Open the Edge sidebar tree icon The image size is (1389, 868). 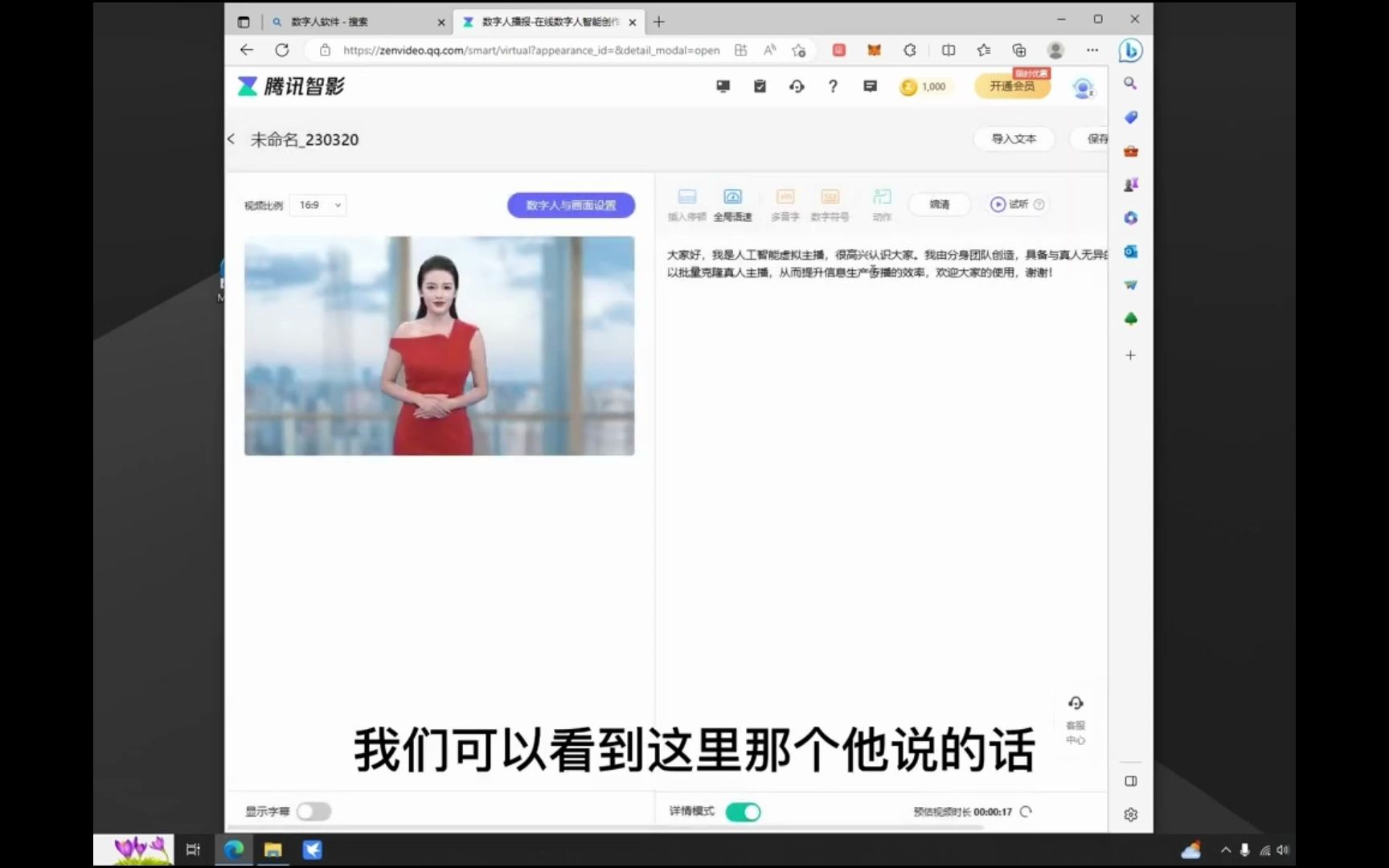point(1130,319)
